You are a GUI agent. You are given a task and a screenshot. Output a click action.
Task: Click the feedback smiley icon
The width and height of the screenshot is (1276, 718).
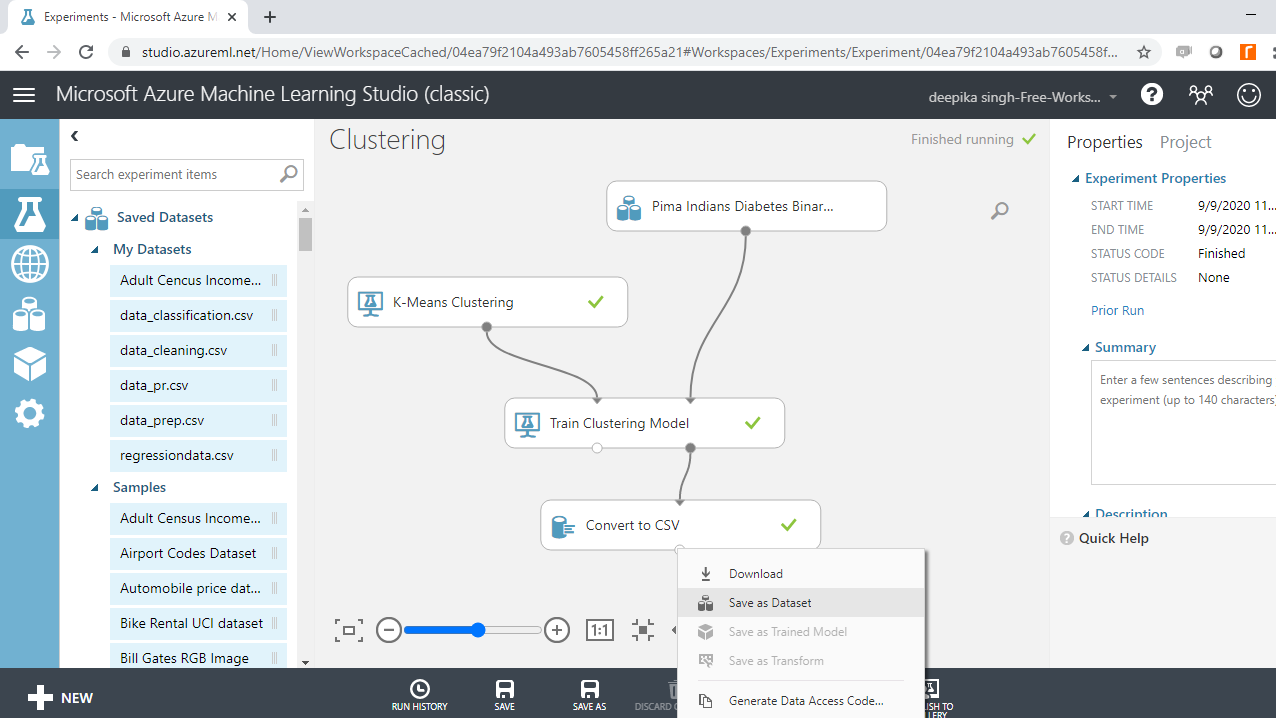click(1248, 95)
